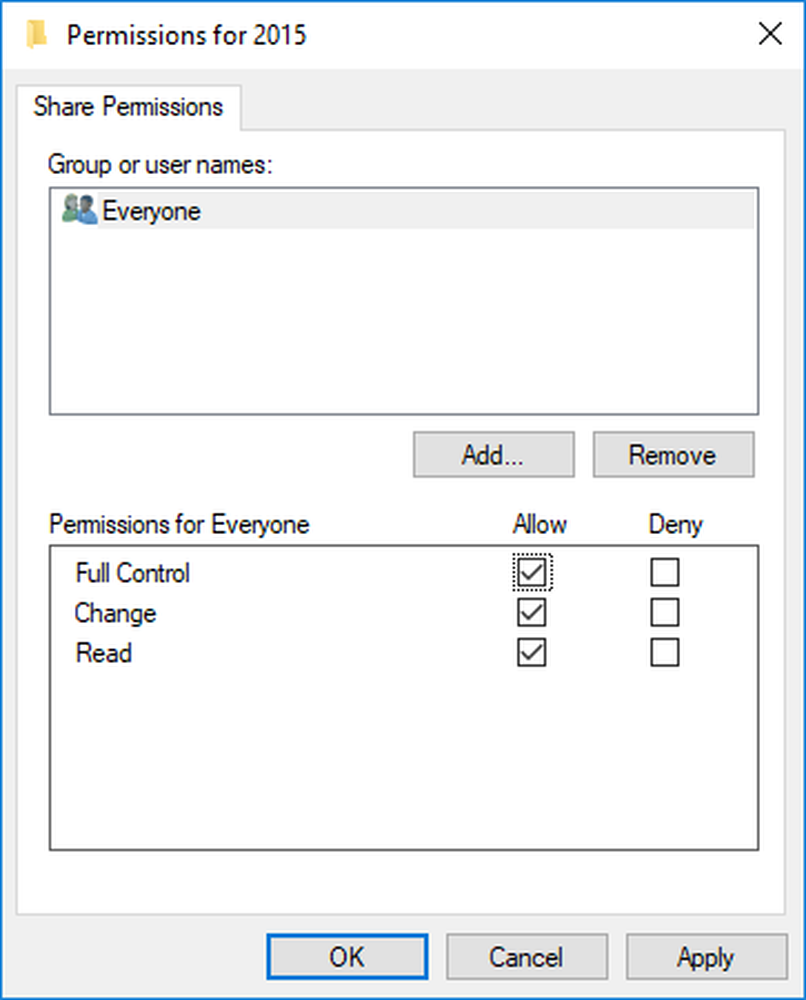Image resolution: width=806 pixels, height=1000 pixels.
Task: Toggle the Allow checkbox for Read
Action: (532, 653)
